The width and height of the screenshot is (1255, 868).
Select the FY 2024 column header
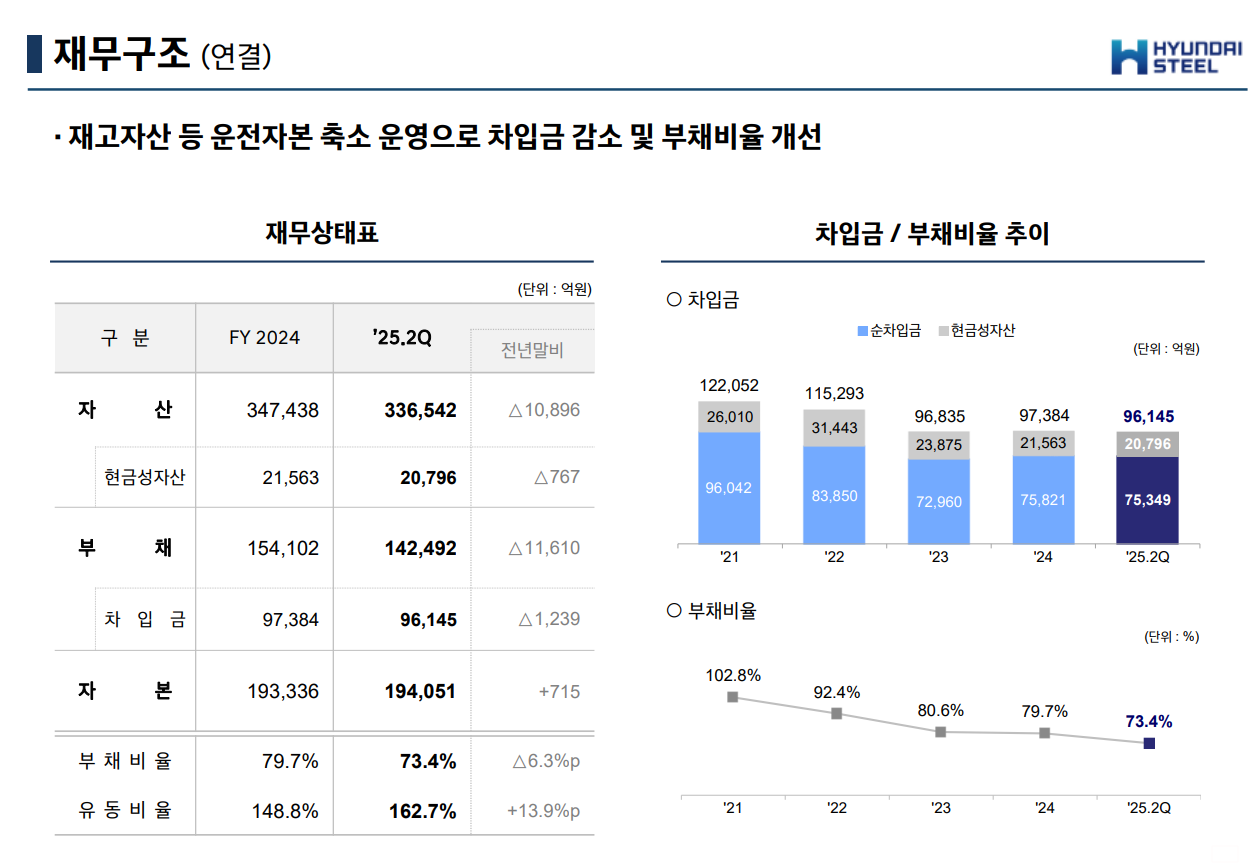[x=264, y=338]
